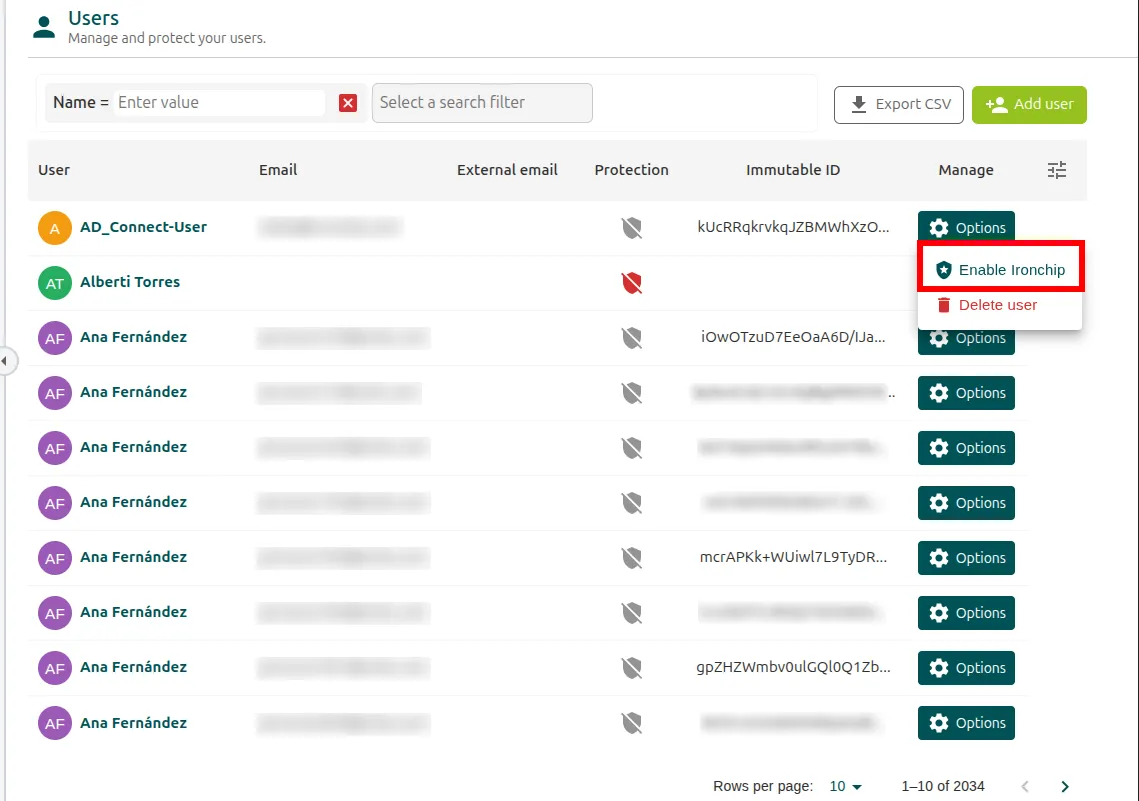Open the AD_Connect-User name link
The image size is (1139, 801).
coord(143,227)
